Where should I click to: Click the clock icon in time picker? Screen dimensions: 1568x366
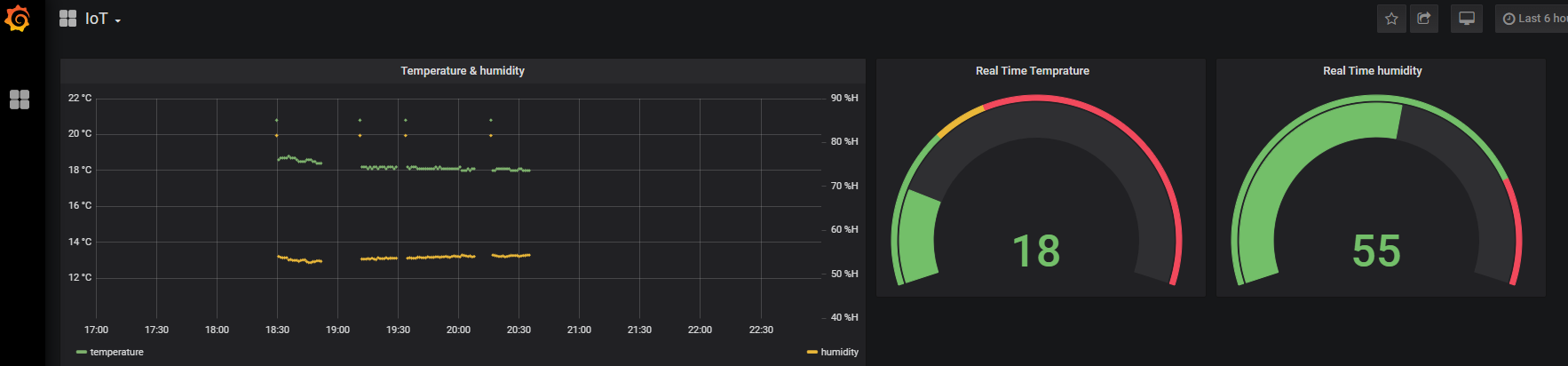pos(1509,19)
